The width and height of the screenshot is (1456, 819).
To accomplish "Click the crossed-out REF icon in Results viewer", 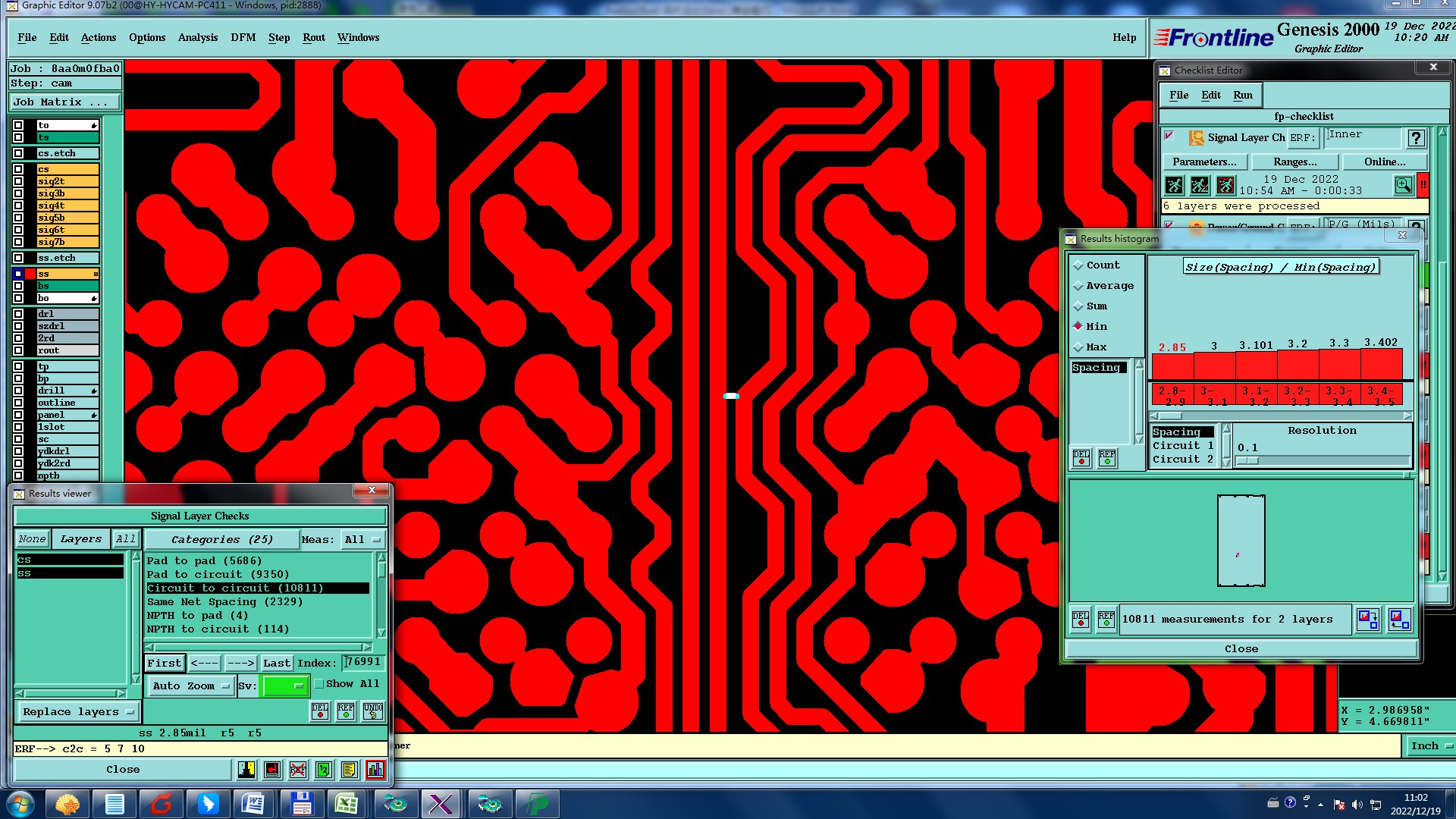I will tap(298, 770).
